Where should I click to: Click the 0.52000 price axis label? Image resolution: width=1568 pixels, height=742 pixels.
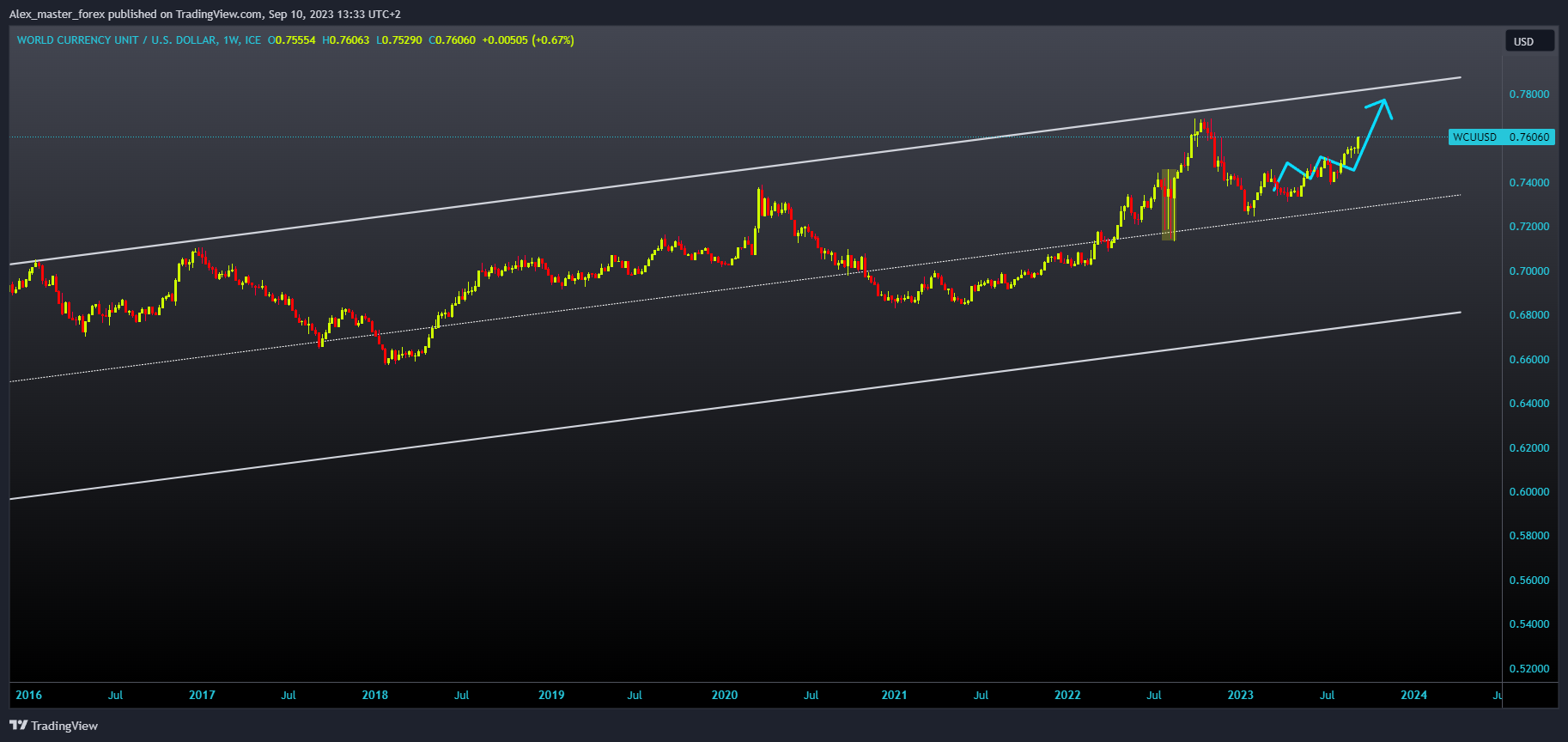[1529, 669]
